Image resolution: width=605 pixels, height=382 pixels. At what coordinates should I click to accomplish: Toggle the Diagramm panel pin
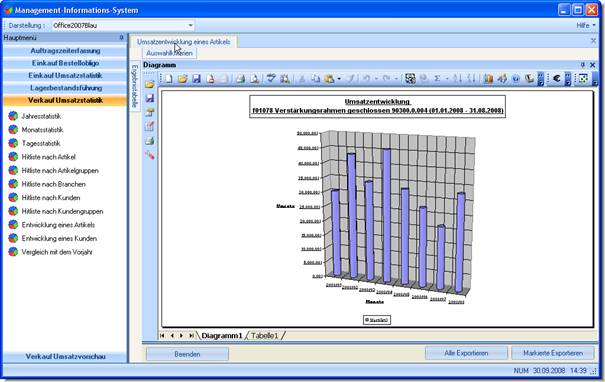pos(583,65)
